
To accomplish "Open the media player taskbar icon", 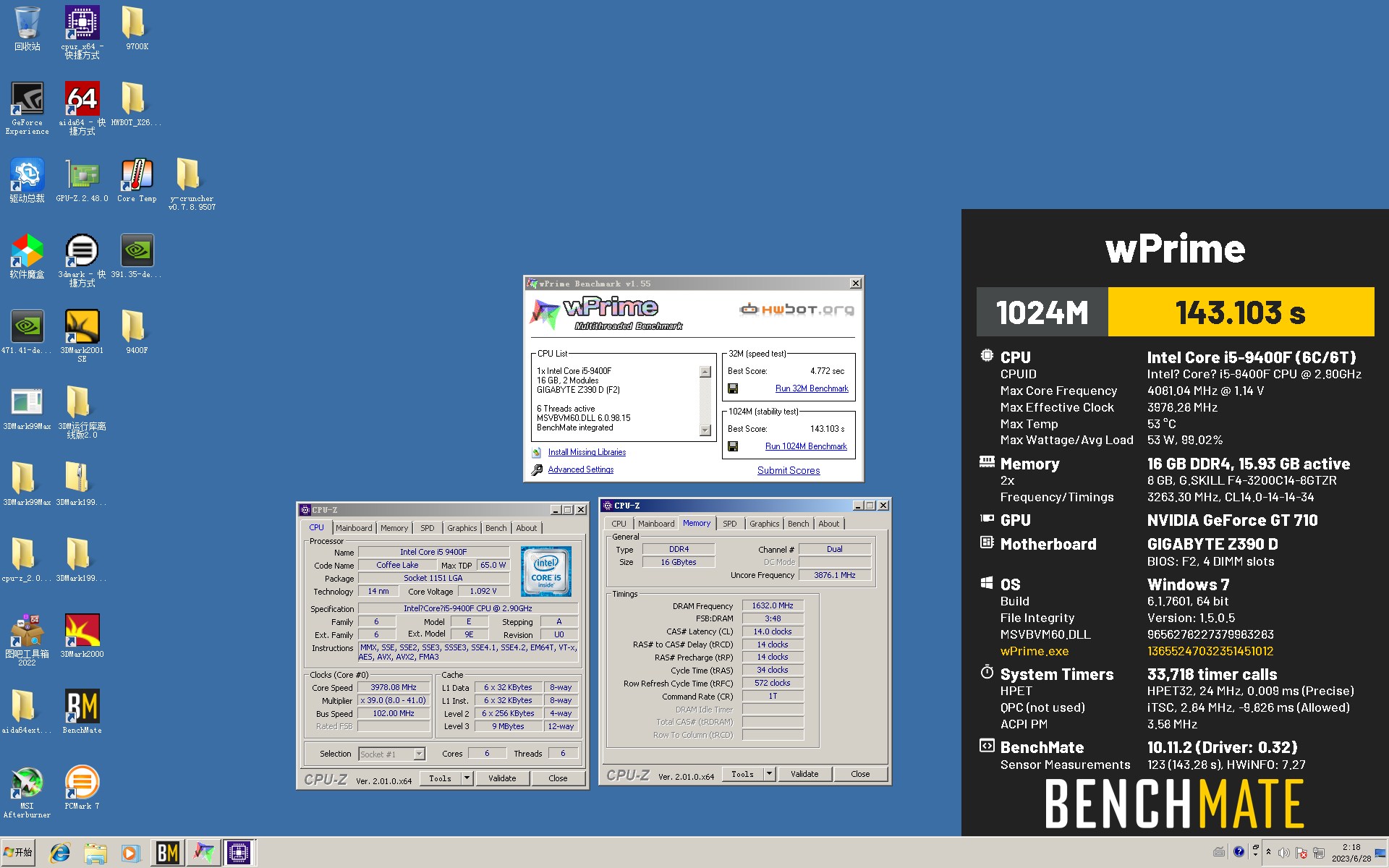I will (130, 854).
